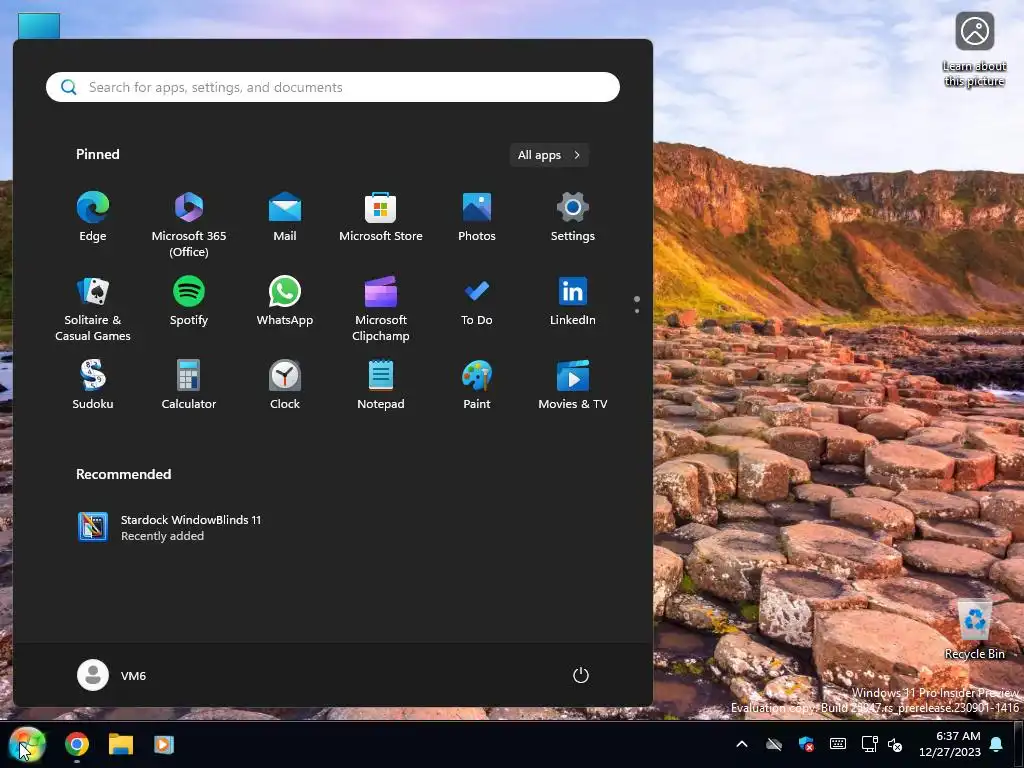
Task: Open the 6:37 AM clock and calendar
Action: click(950, 744)
